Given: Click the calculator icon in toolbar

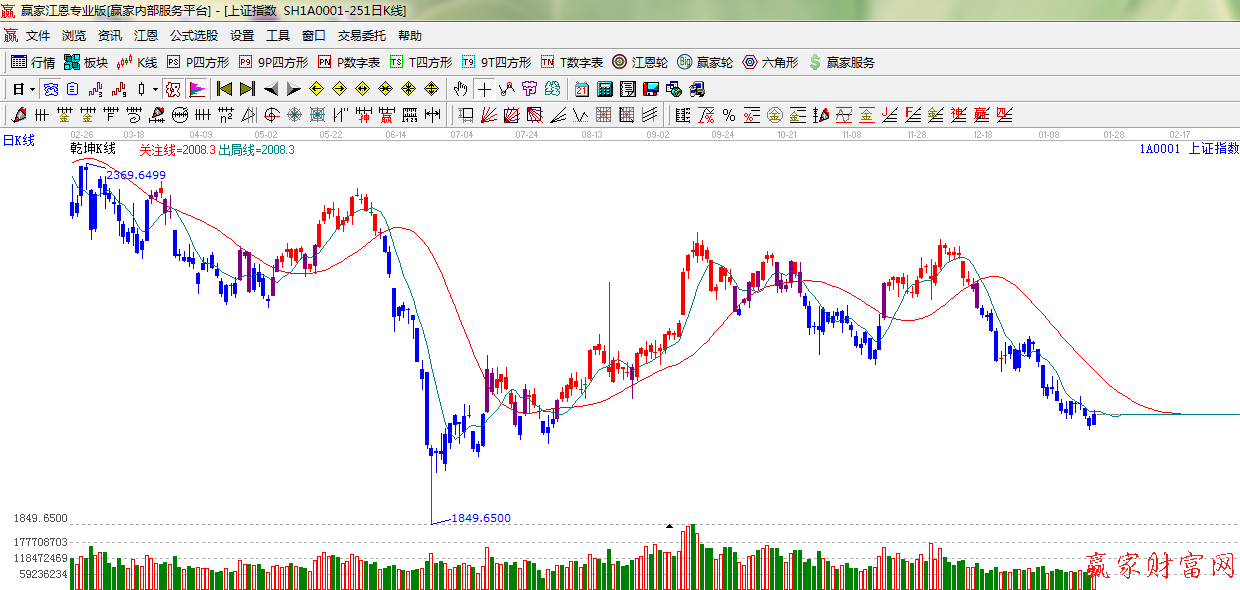Looking at the screenshot, I should [x=604, y=89].
